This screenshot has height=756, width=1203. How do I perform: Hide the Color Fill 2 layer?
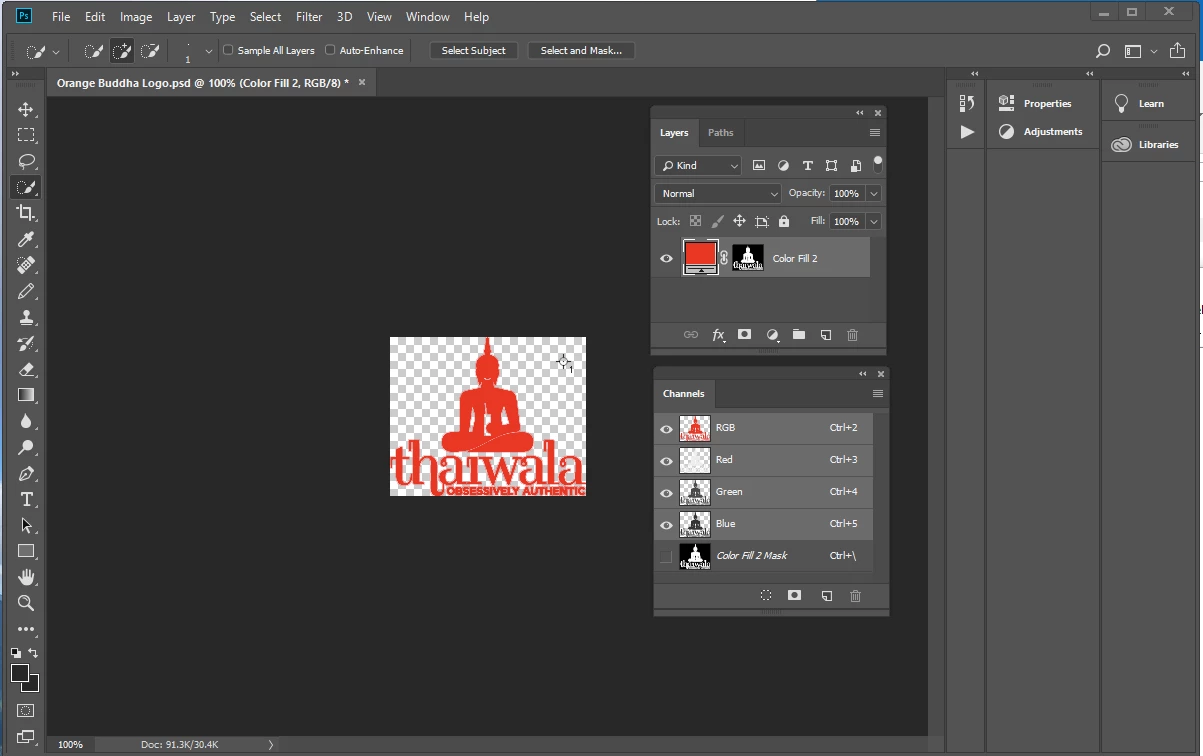[667, 258]
